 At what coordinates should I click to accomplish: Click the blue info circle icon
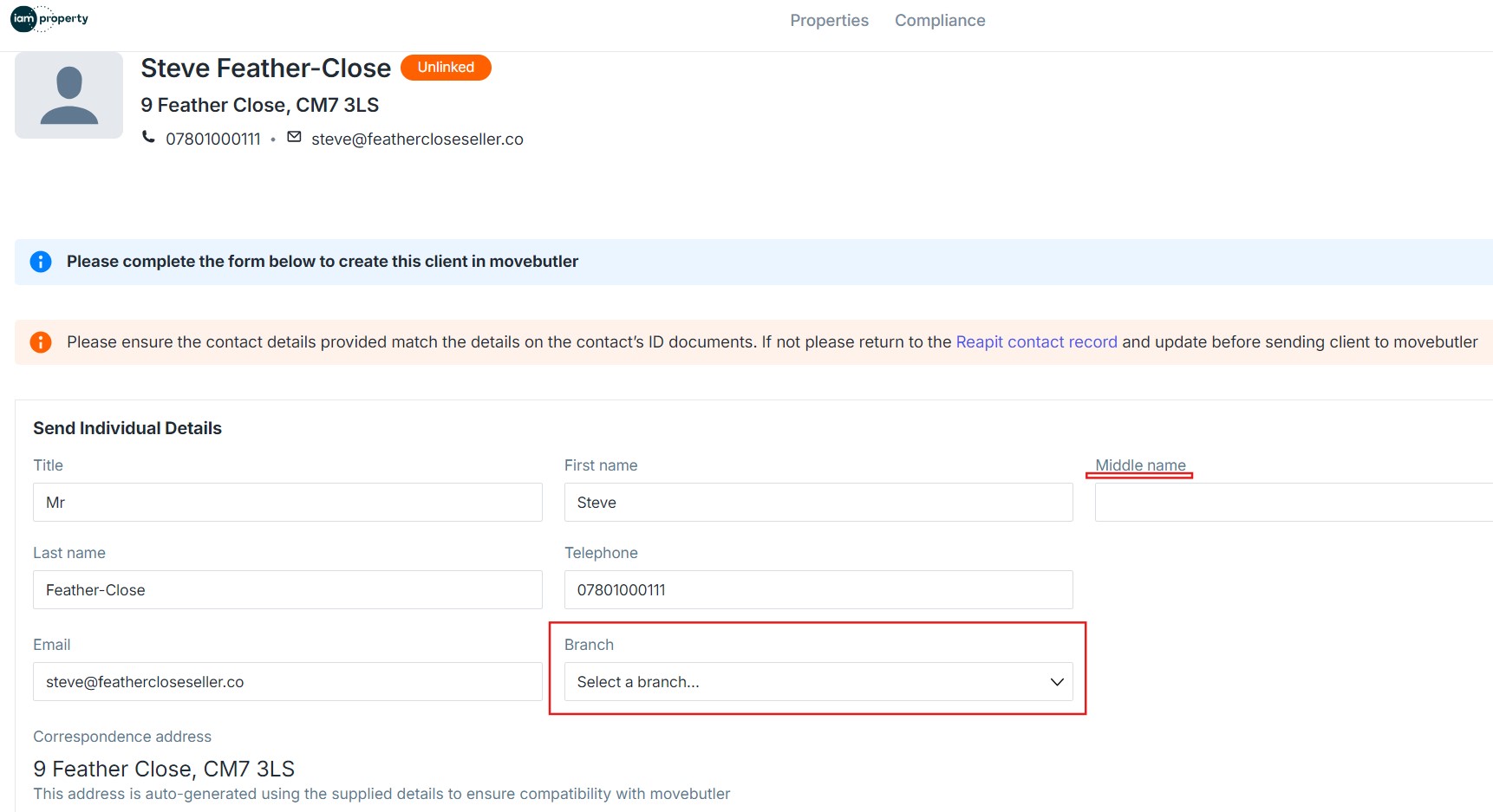point(41,262)
